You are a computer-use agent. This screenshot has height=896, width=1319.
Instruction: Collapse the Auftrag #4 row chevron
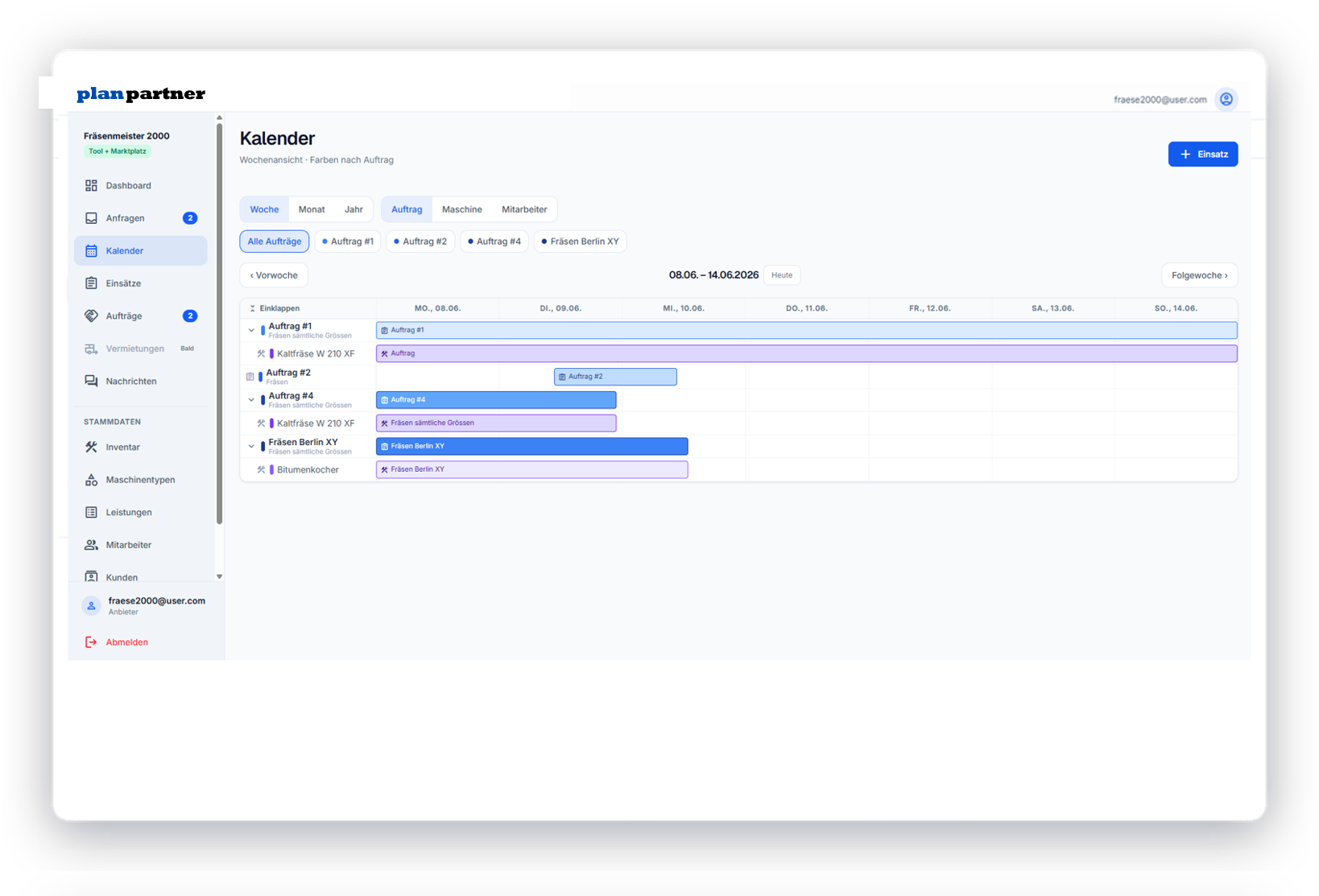click(x=251, y=400)
